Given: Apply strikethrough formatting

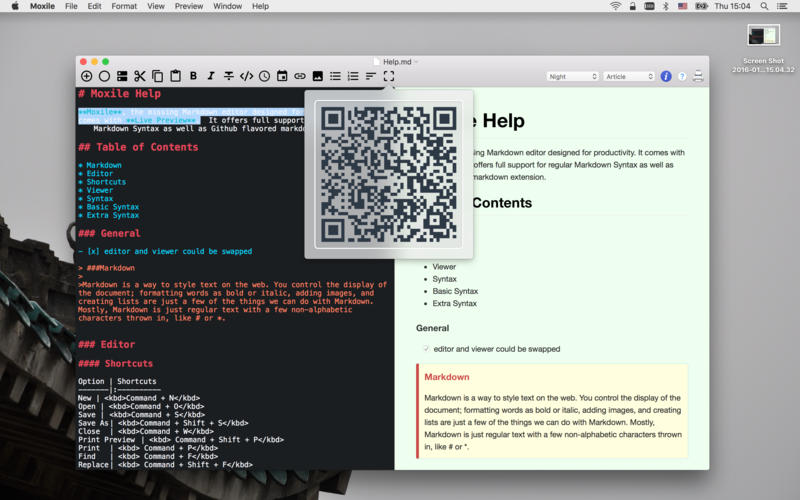Looking at the screenshot, I should click(229, 76).
